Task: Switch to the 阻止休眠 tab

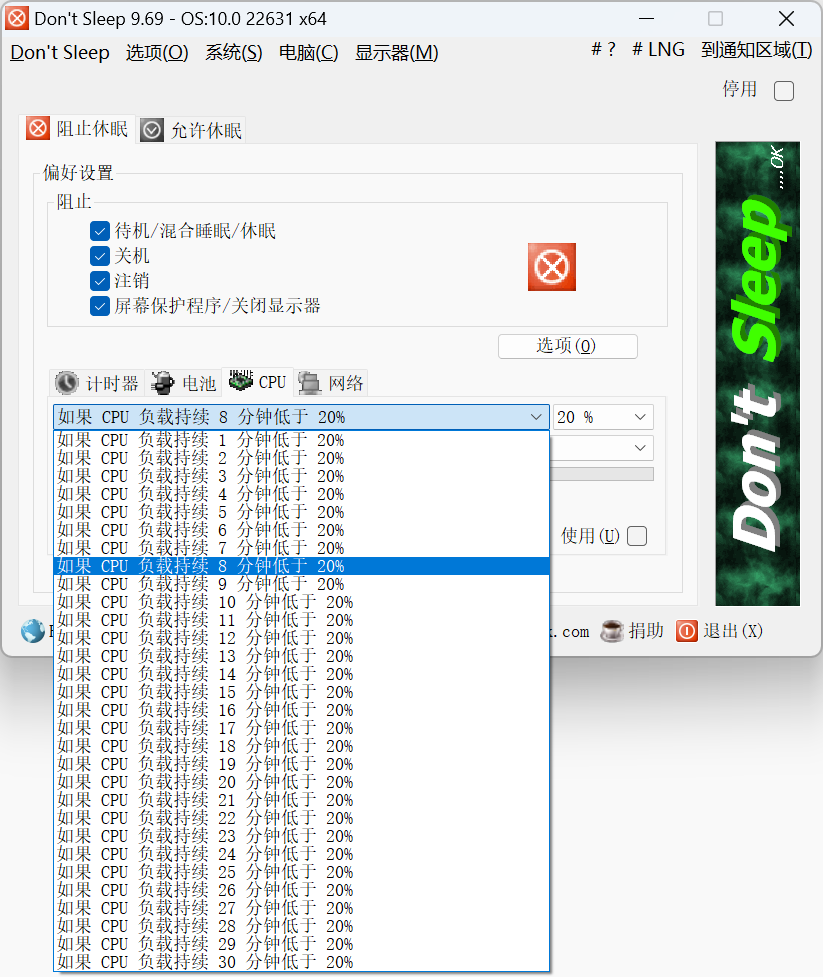Action: click(78, 128)
